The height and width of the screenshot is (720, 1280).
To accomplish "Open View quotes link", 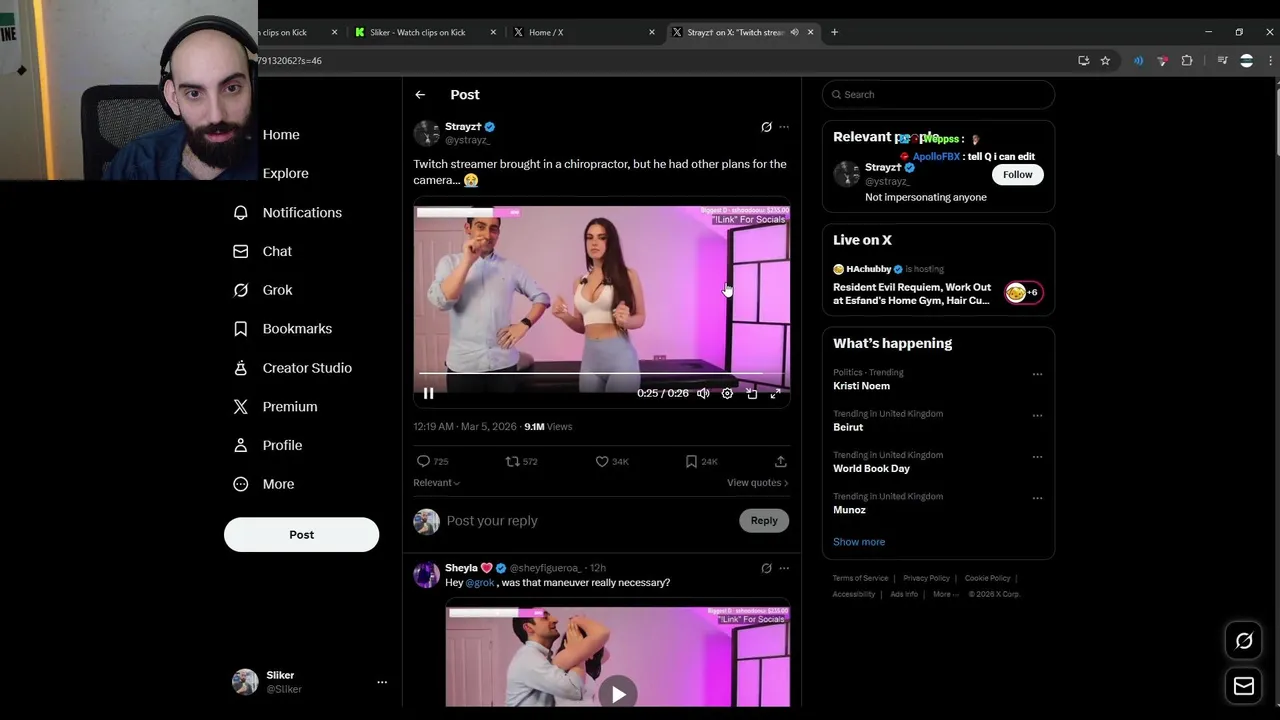I will click(x=757, y=483).
